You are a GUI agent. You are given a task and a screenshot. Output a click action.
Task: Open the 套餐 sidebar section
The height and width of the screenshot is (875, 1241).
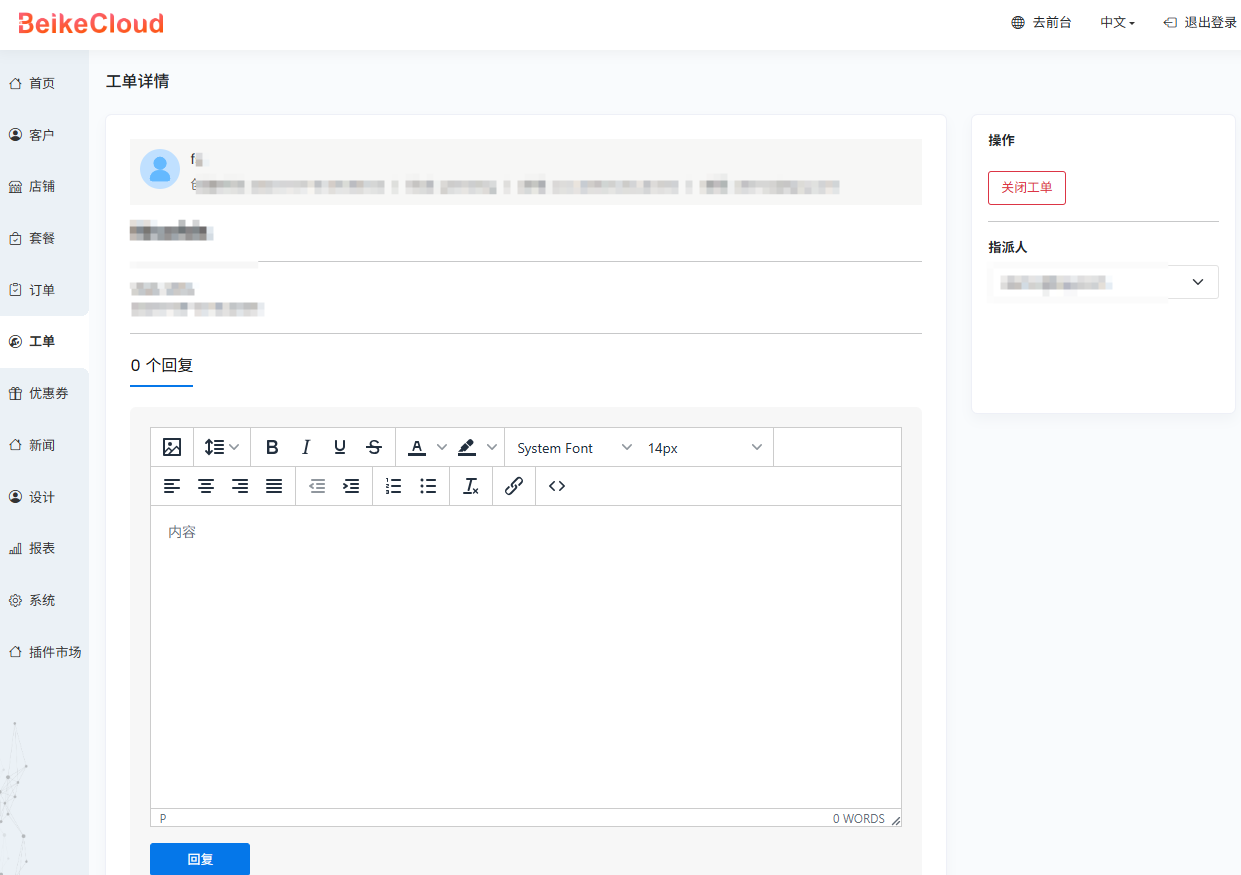(44, 238)
